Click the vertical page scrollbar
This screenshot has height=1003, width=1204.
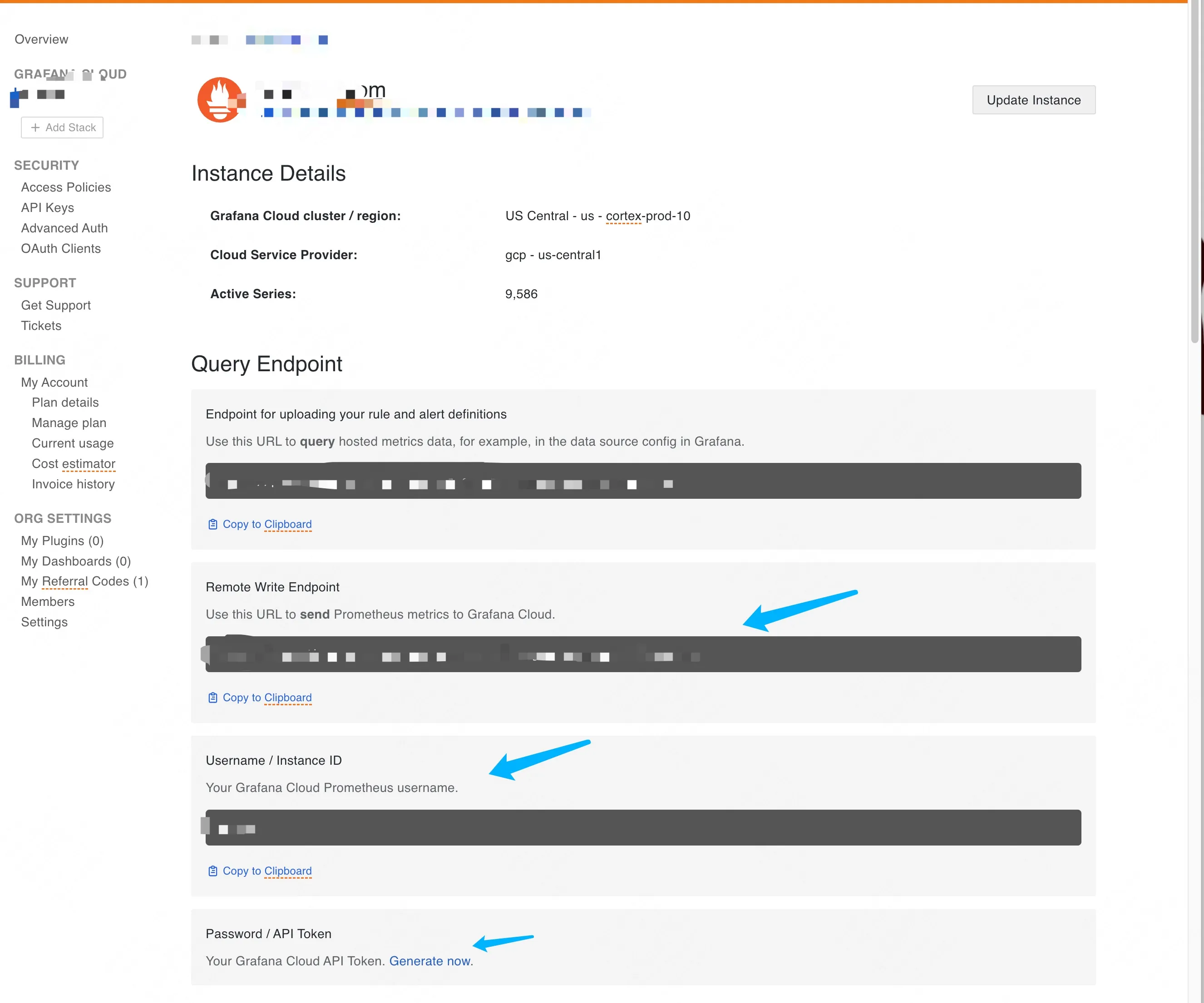pos(1195,172)
